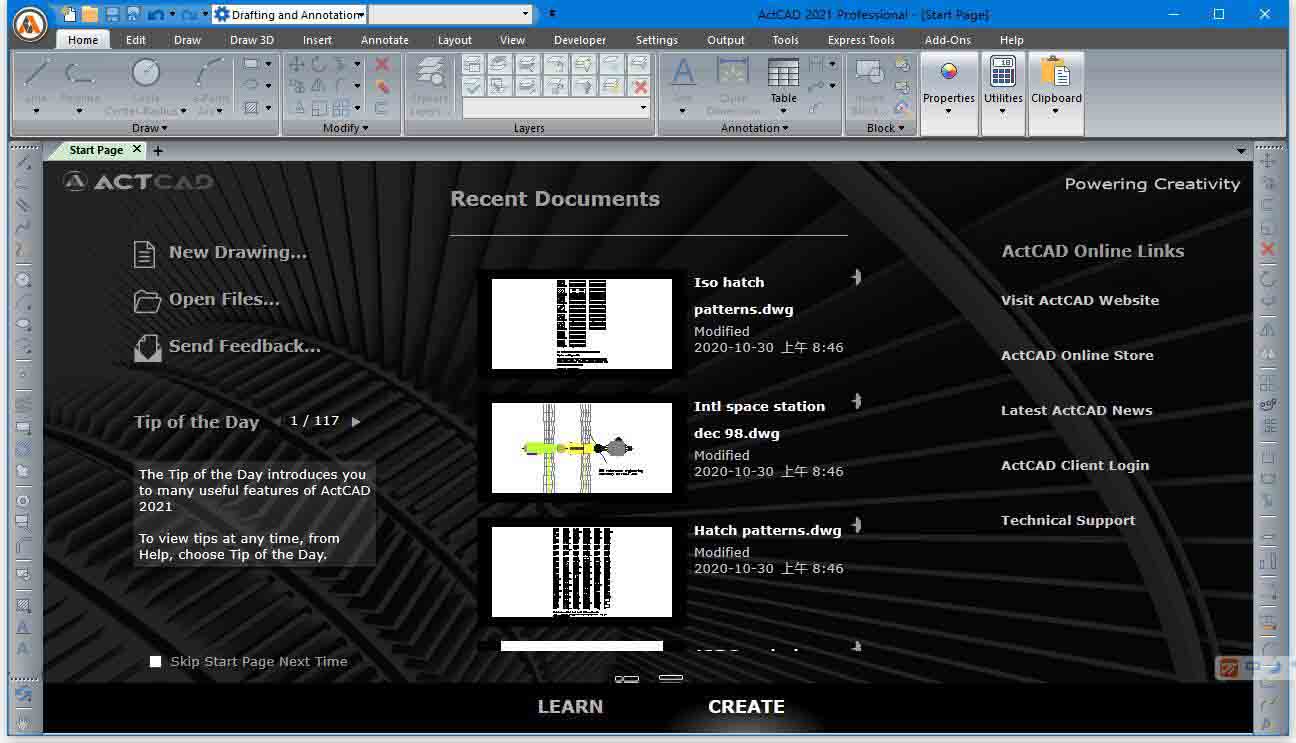Select the Circle tool in Draw panel

[x=146, y=73]
